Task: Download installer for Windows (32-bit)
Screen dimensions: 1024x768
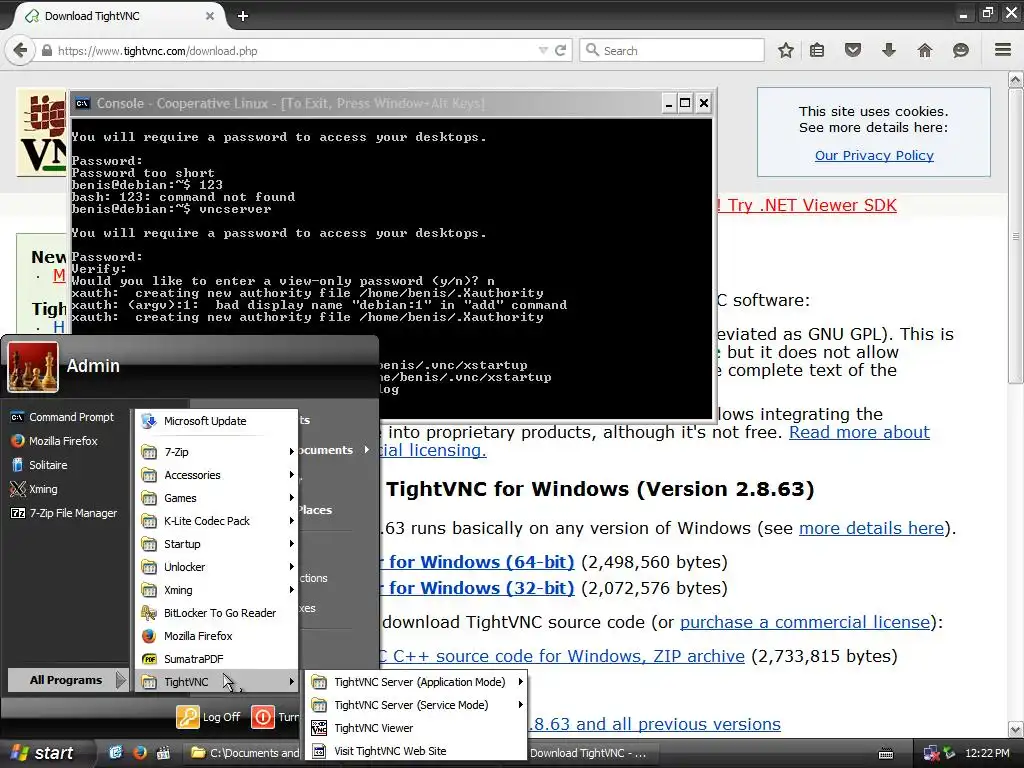Action: (x=477, y=588)
